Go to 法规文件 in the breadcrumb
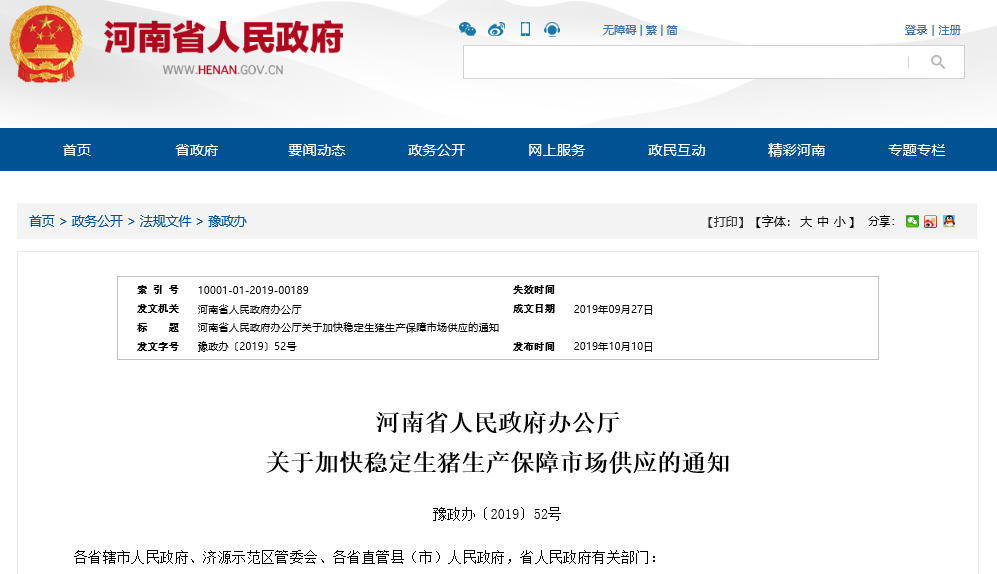The height and width of the screenshot is (574, 997). point(165,221)
